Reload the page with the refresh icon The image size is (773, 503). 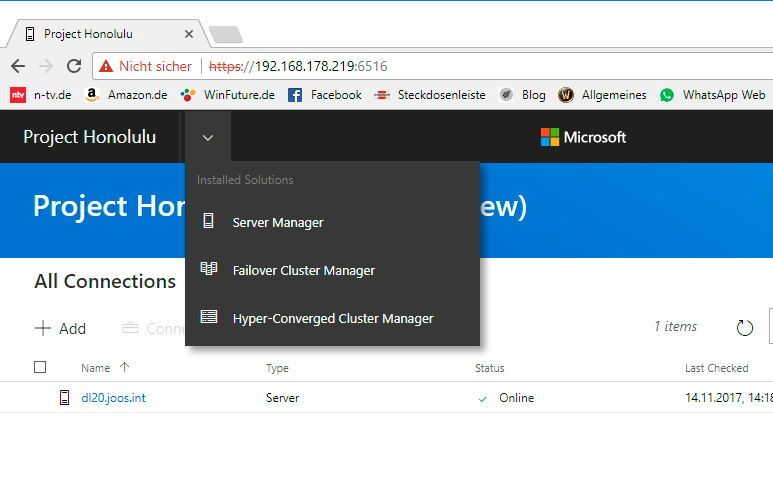pyautogui.click(x=74, y=66)
